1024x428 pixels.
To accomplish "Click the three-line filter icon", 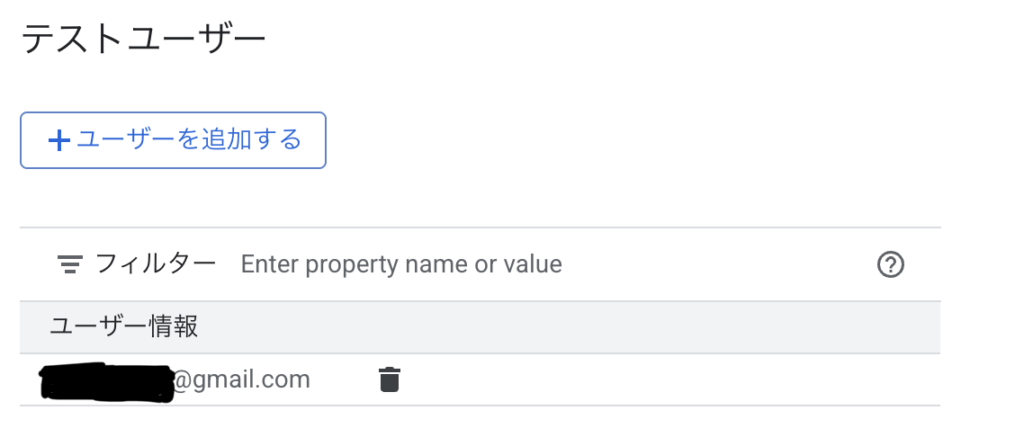I will pyautogui.click(x=69, y=264).
